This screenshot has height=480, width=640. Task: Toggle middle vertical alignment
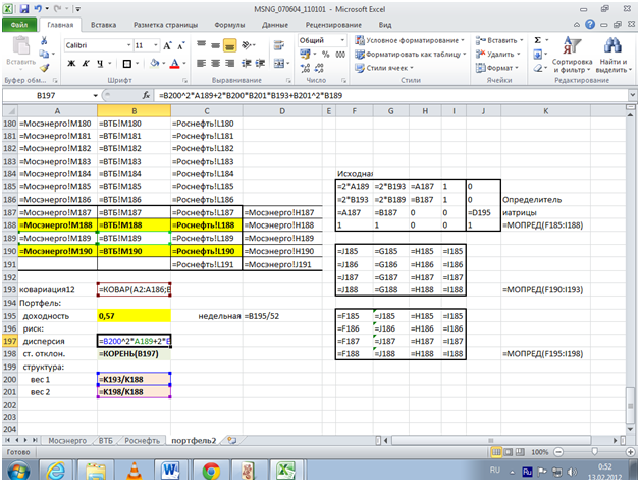click(216, 45)
